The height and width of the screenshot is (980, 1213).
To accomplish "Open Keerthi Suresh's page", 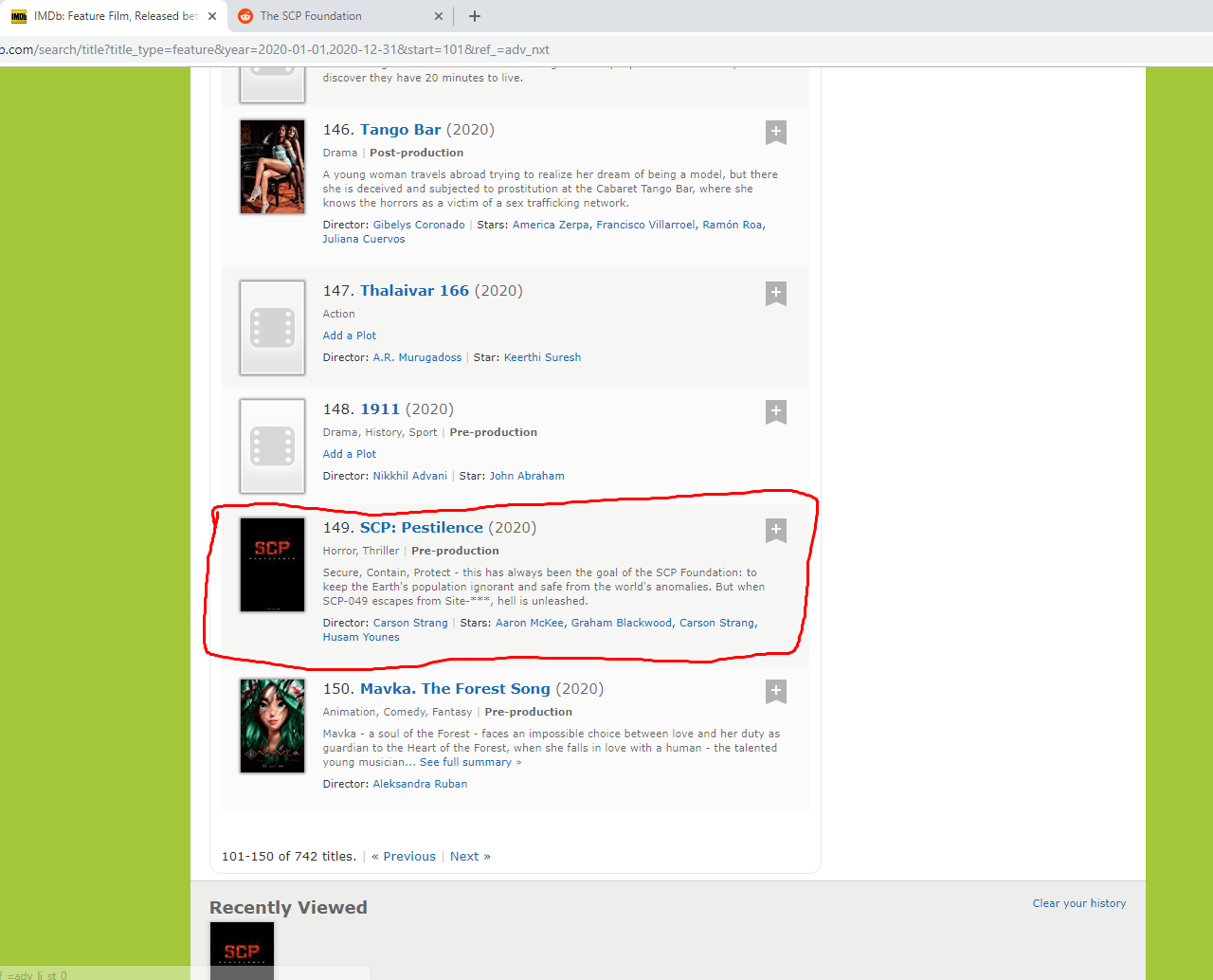I will [x=542, y=357].
